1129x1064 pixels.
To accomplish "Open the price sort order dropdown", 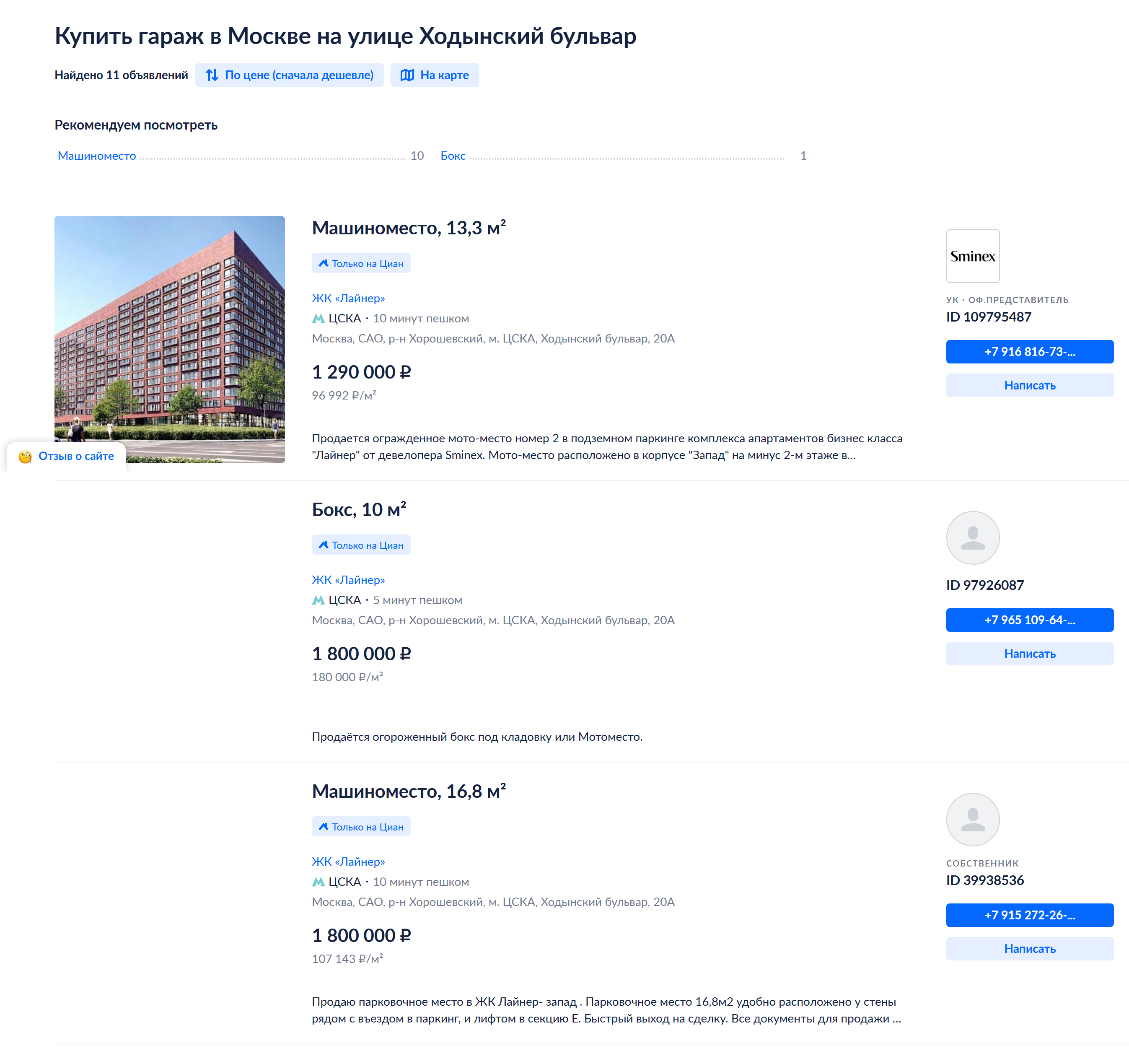I will (289, 75).
